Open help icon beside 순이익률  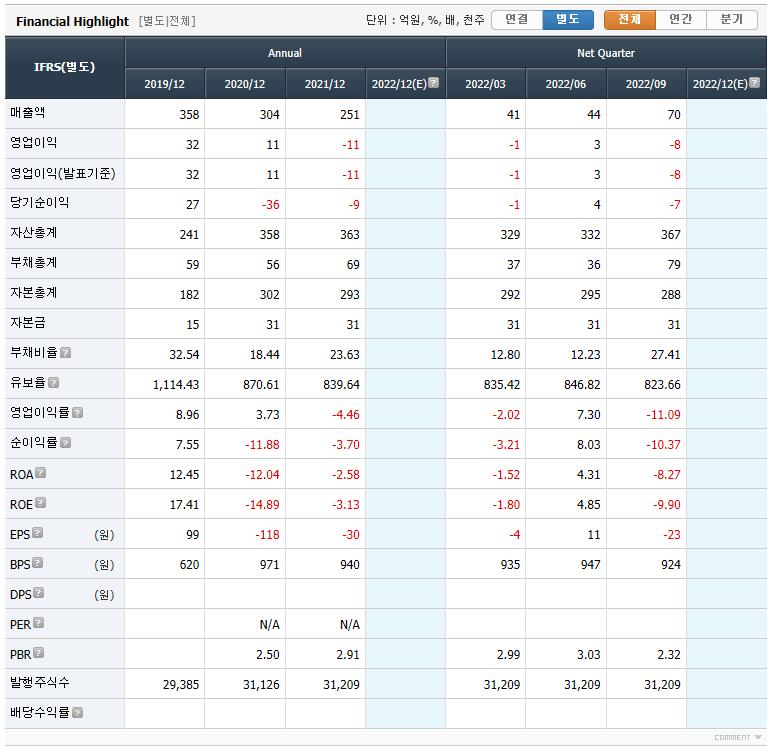point(66,443)
